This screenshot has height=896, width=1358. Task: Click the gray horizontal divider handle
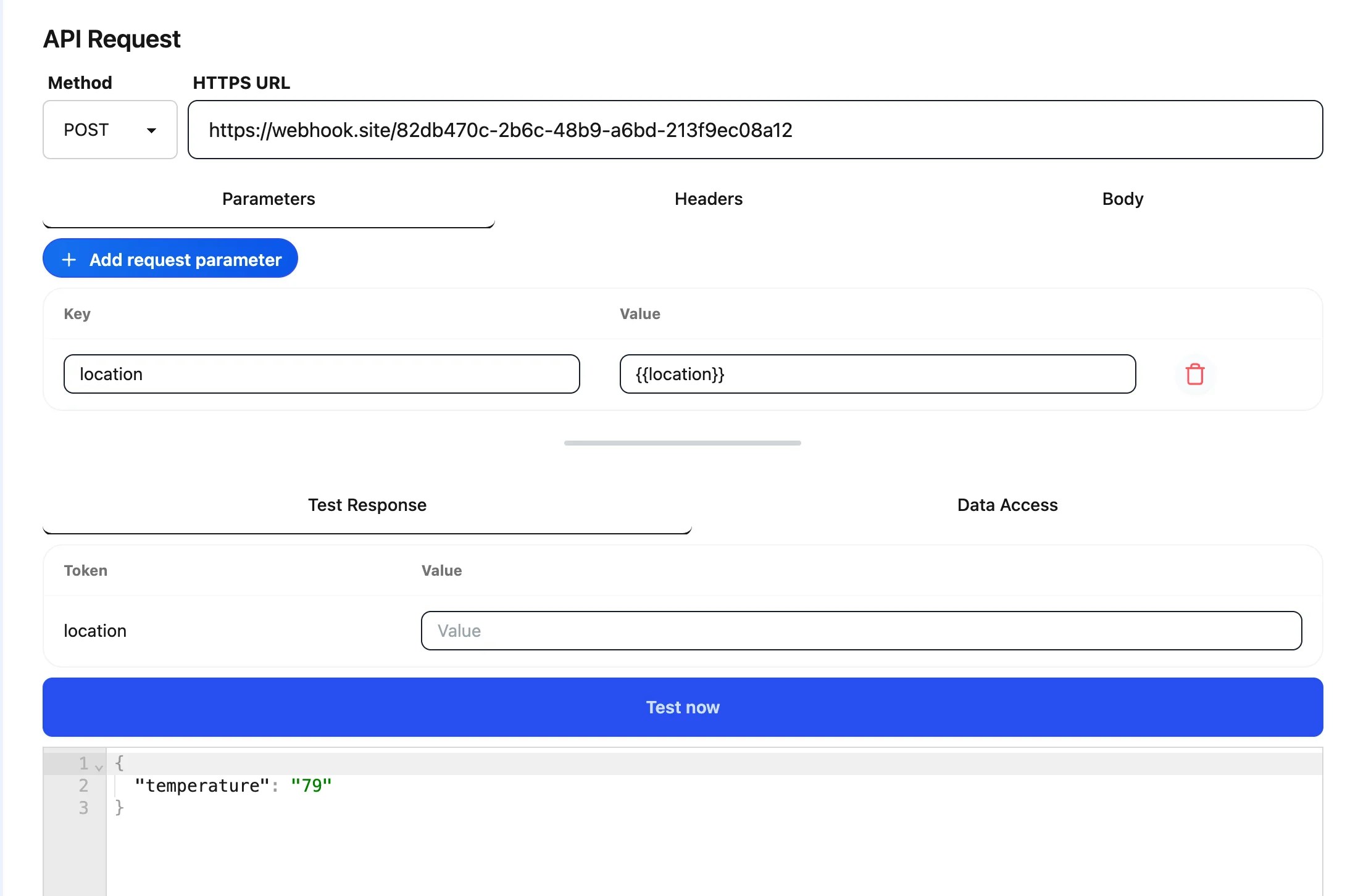[x=682, y=443]
